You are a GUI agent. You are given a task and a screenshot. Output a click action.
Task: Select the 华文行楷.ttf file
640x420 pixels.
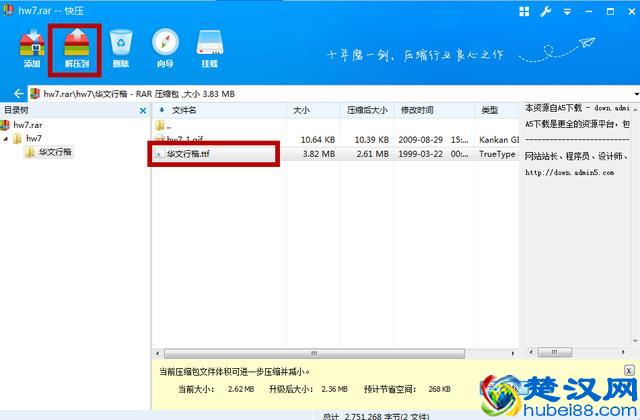[188, 154]
